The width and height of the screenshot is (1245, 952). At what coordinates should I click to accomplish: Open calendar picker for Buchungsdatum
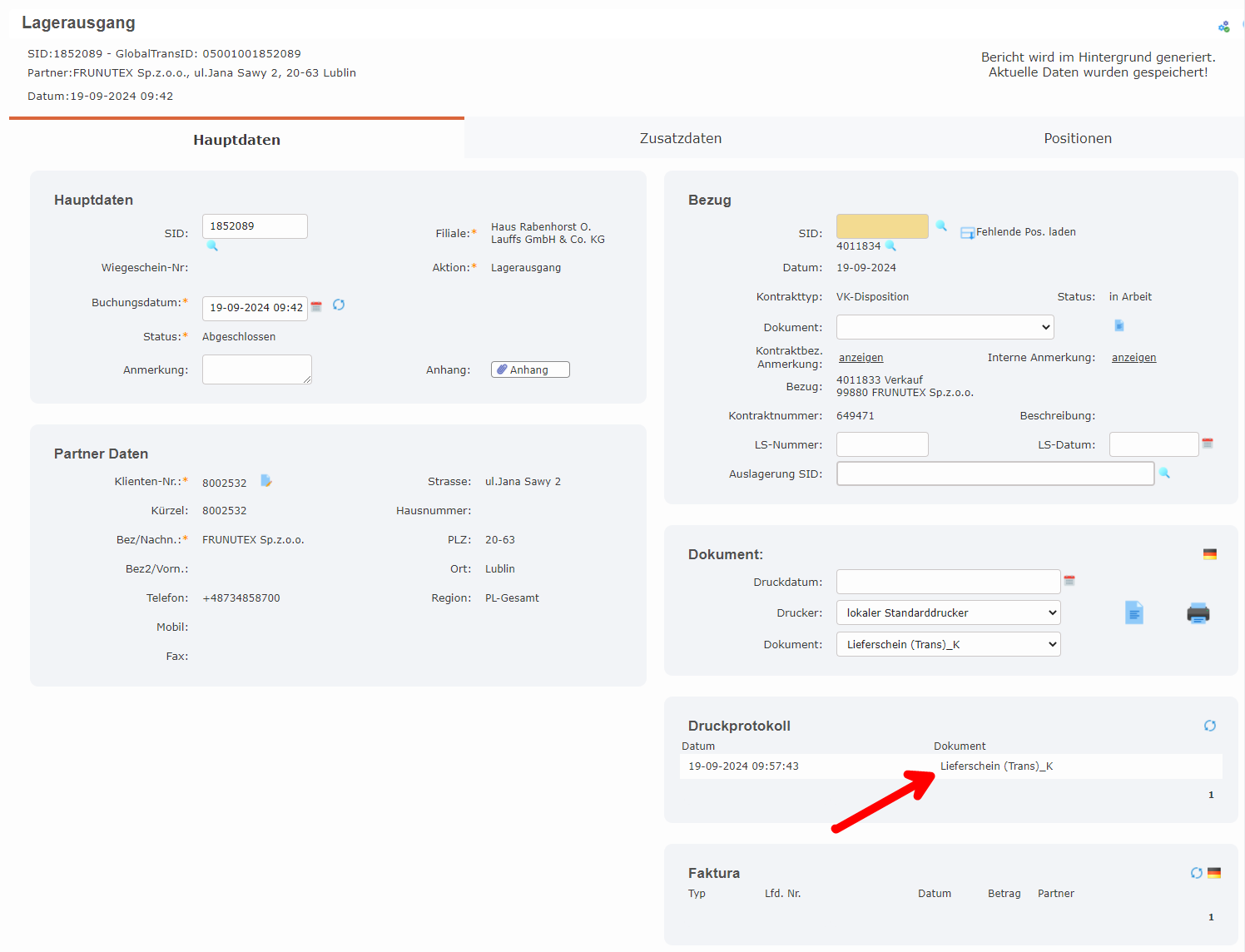pyautogui.click(x=316, y=307)
